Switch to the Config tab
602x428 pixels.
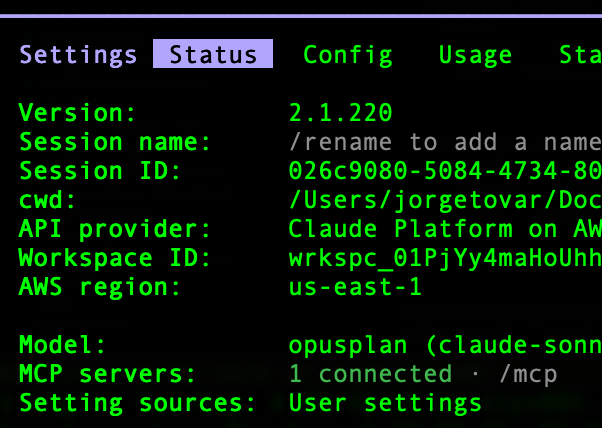click(x=348, y=55)
